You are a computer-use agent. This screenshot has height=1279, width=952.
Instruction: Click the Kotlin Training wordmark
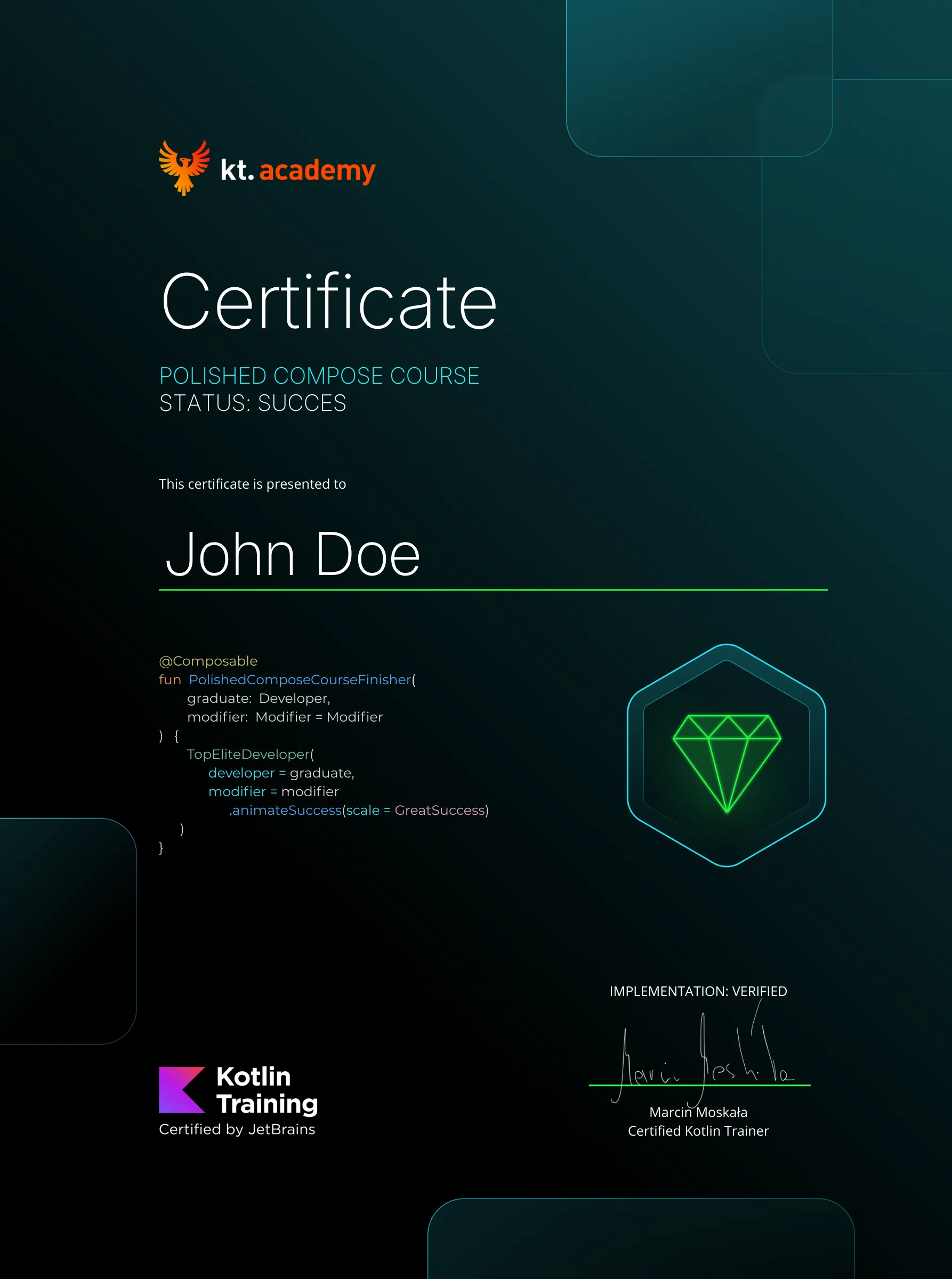click(x=267, y=1090)
